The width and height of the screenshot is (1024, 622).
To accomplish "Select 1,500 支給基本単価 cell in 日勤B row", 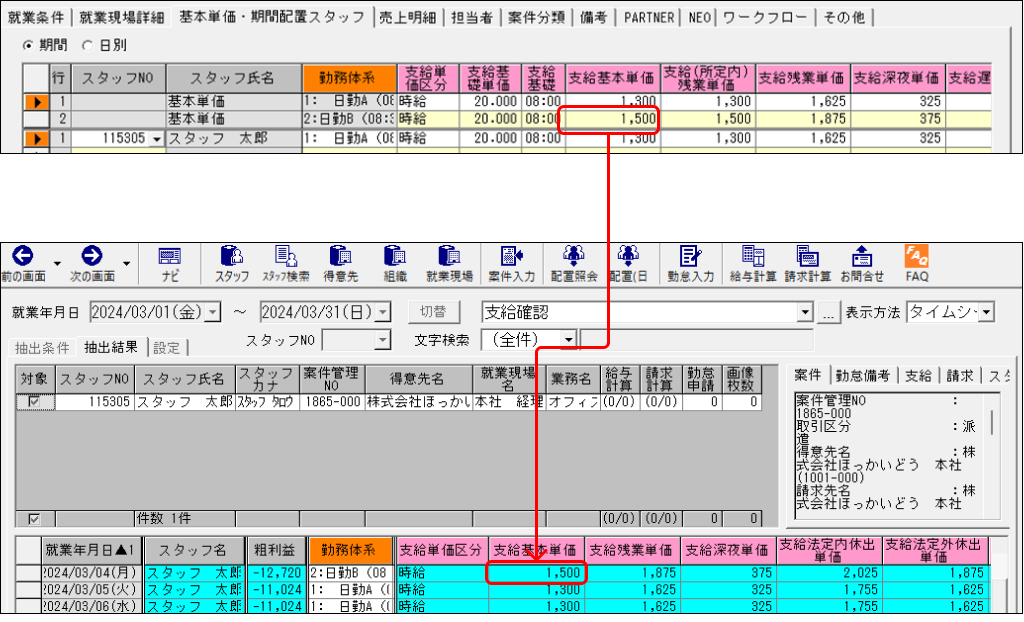I will (611, 120).
